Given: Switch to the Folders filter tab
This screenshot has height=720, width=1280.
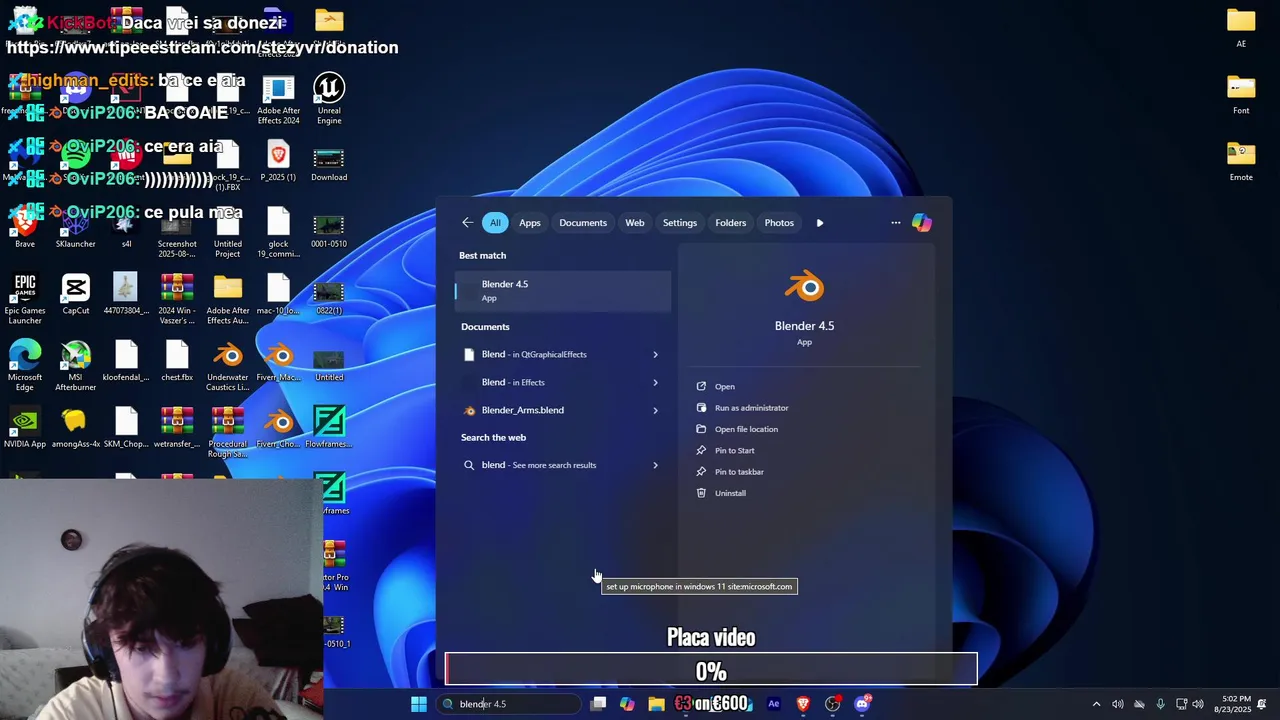Looking at the screenshot, I should pyautogui.click(x=731, y=223).
